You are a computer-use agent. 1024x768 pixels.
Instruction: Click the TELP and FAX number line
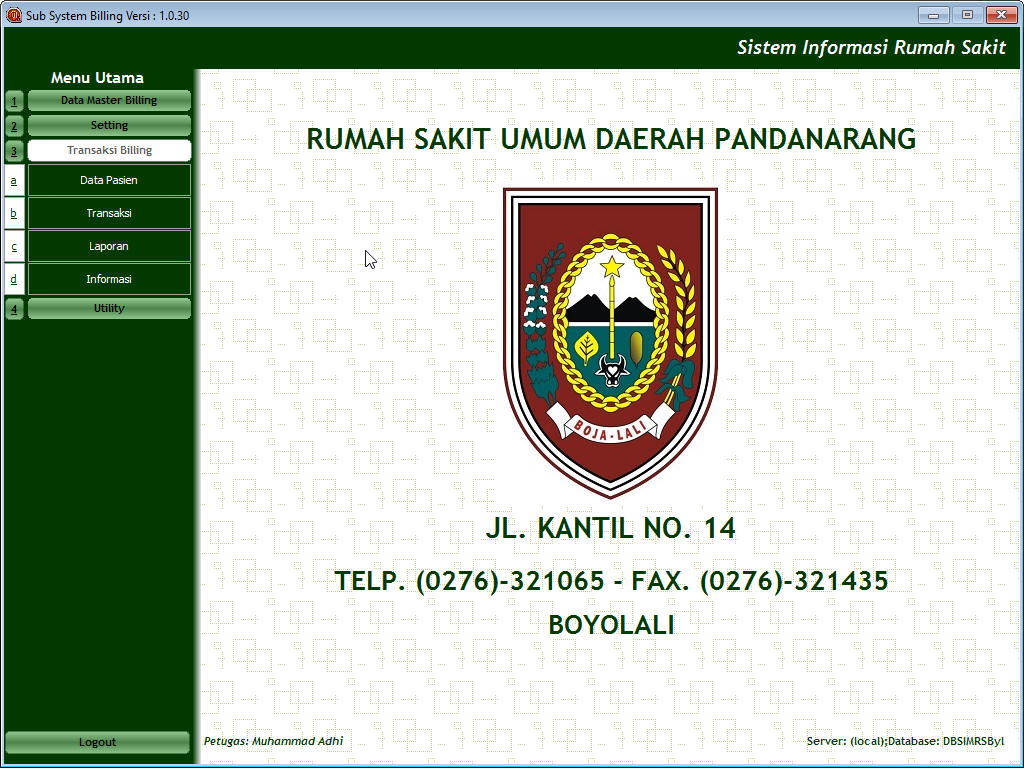coord(611,581)
